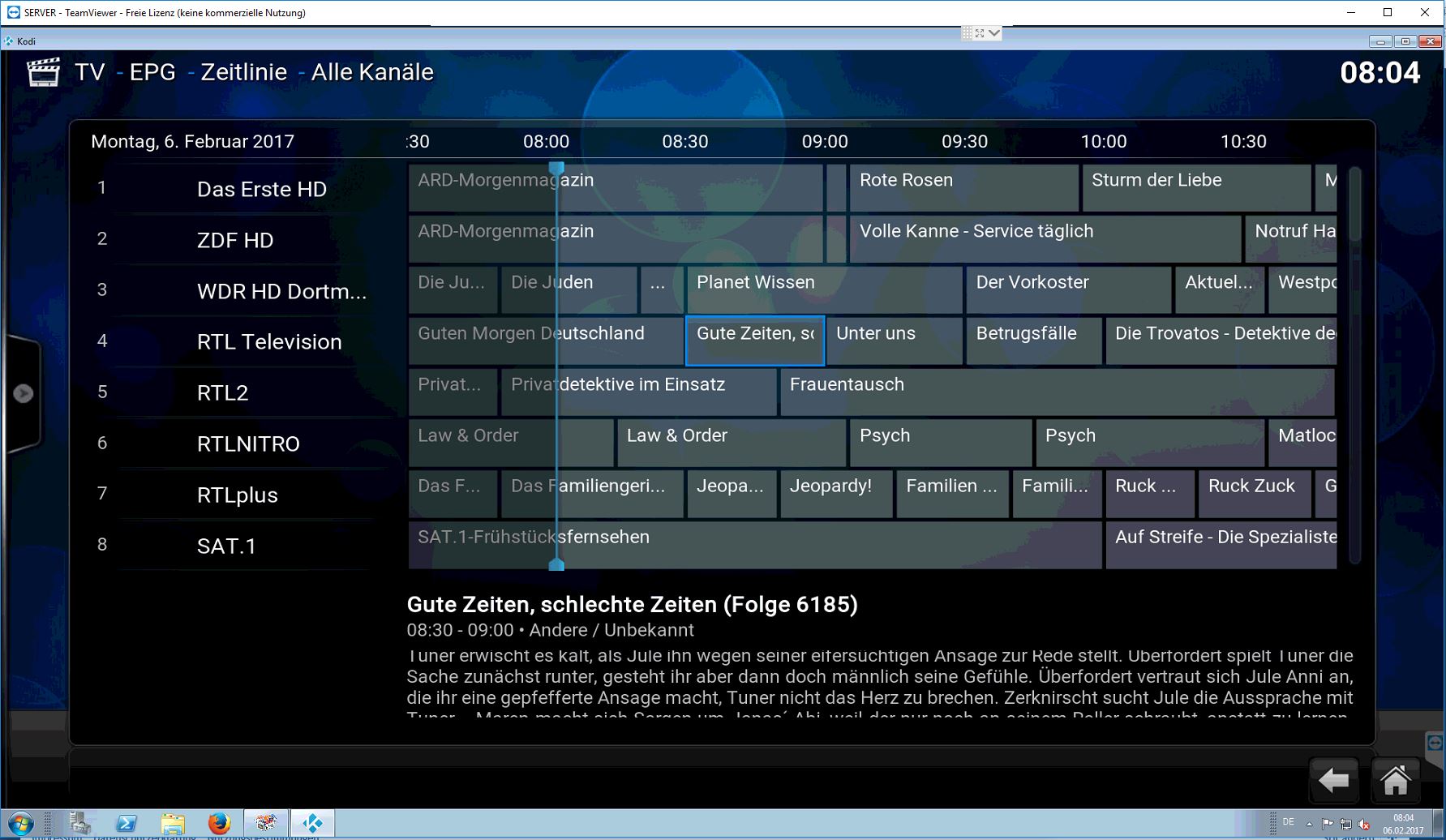Select Der Vorkoster programme
The image size is (1446, 840).
1069,289
